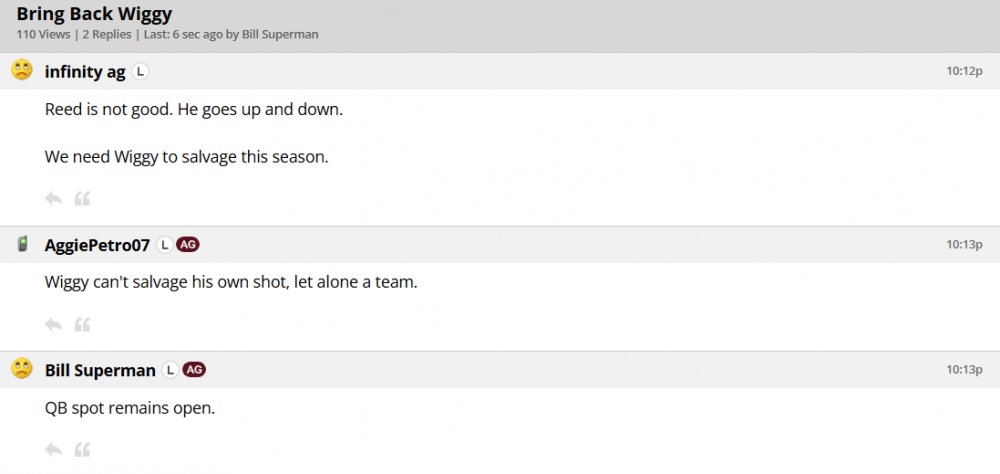The height and width of the screenshot is (474, 1000).
Task: Click frowning emoji beside Bill Superman
Action: [x=22, y=369]
